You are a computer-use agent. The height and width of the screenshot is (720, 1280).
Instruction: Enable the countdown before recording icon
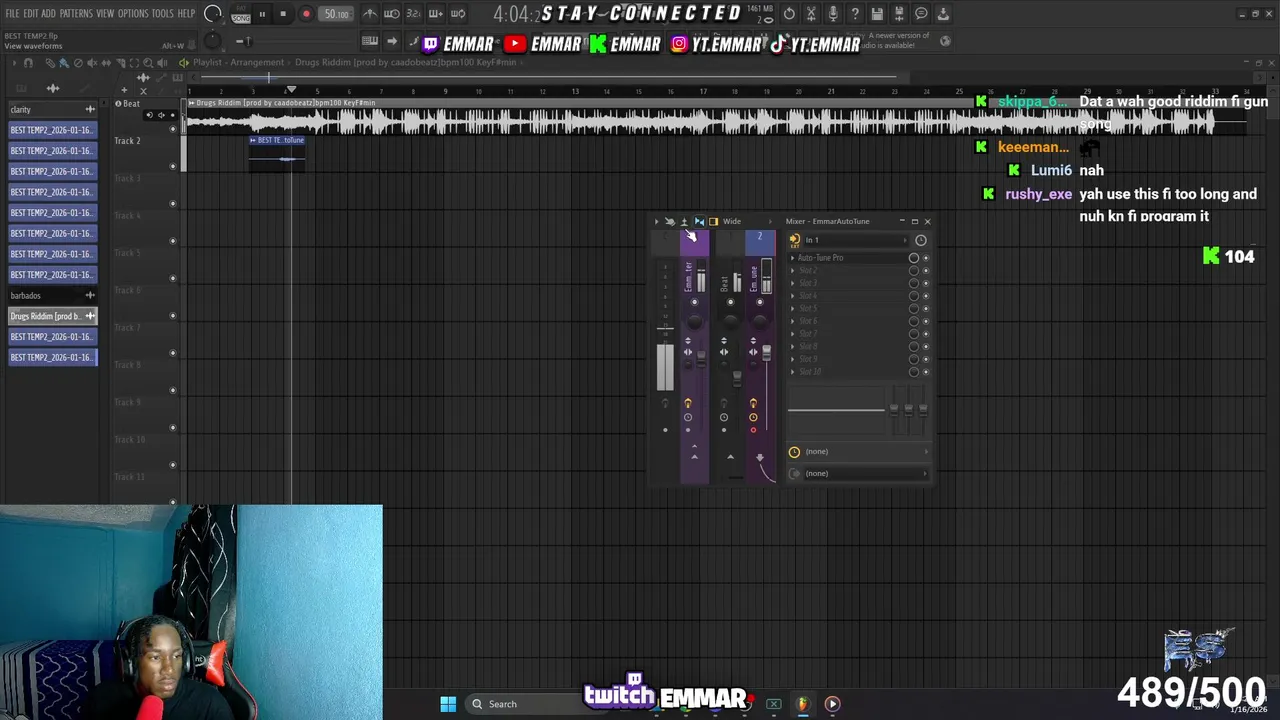(x=413, y=14)
